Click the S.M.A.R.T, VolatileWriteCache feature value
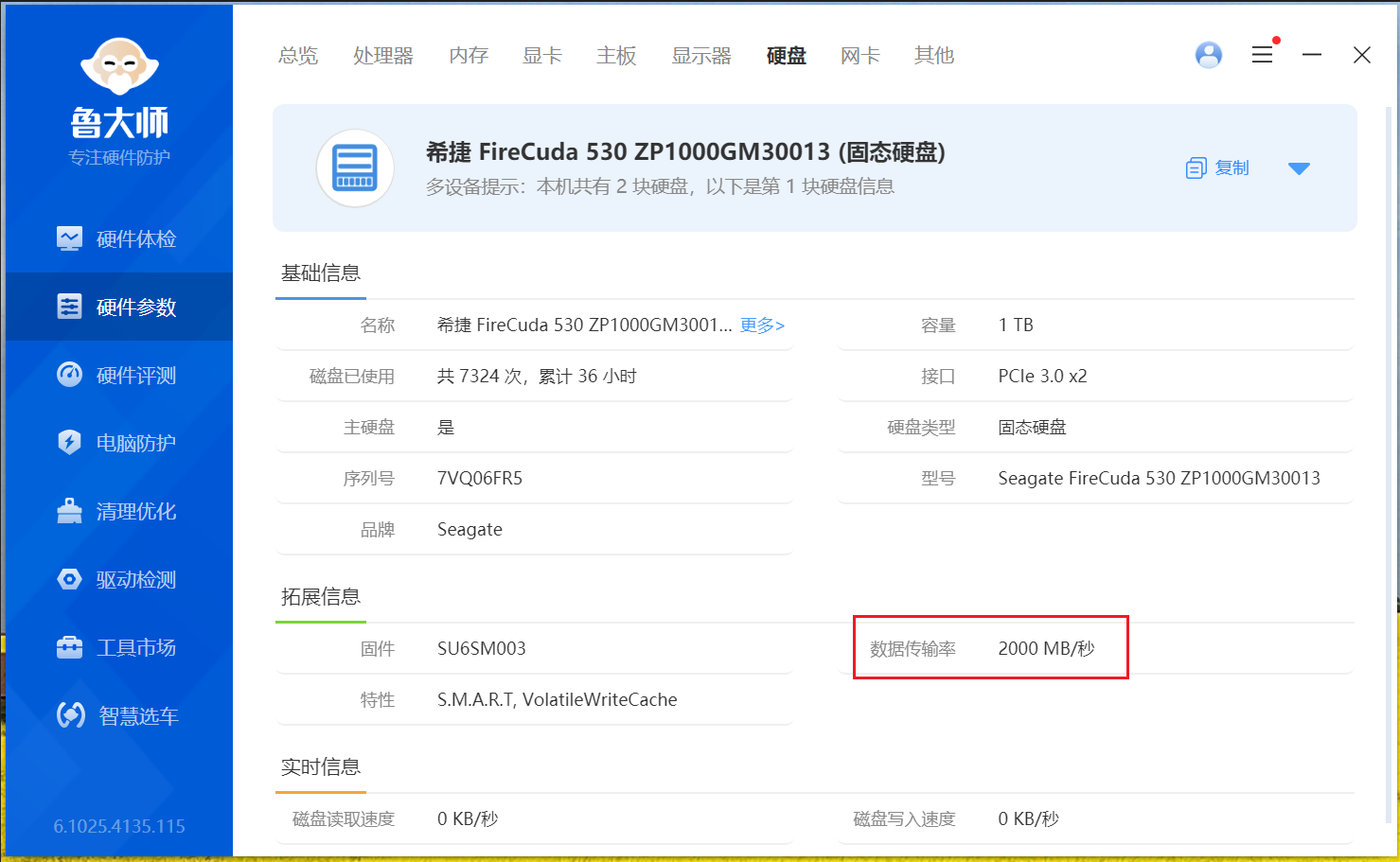The image size is (1400, 862). (558, 699)
